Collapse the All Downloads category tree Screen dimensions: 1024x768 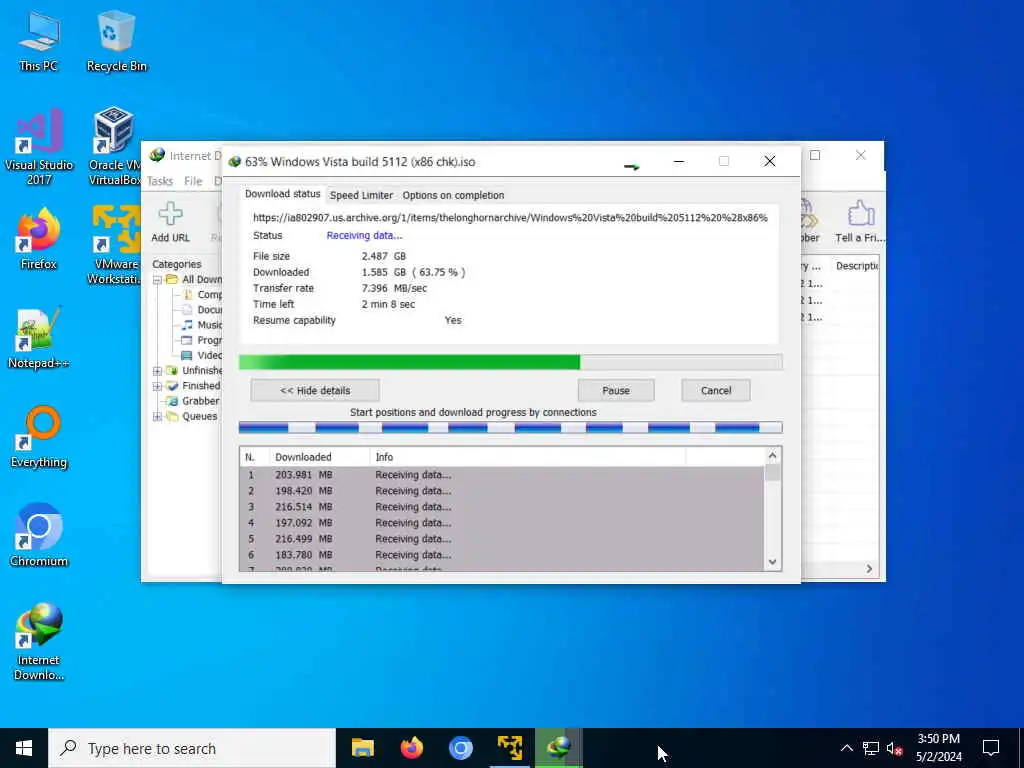click(x=157, y=280)
